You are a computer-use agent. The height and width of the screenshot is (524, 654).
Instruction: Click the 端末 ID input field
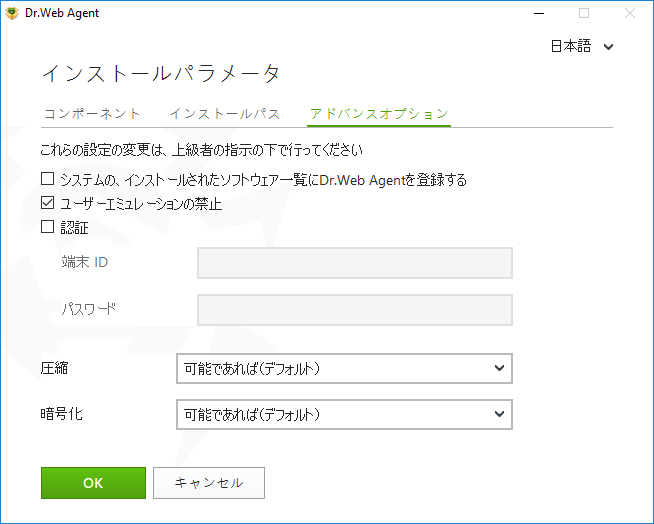[355, 263]
